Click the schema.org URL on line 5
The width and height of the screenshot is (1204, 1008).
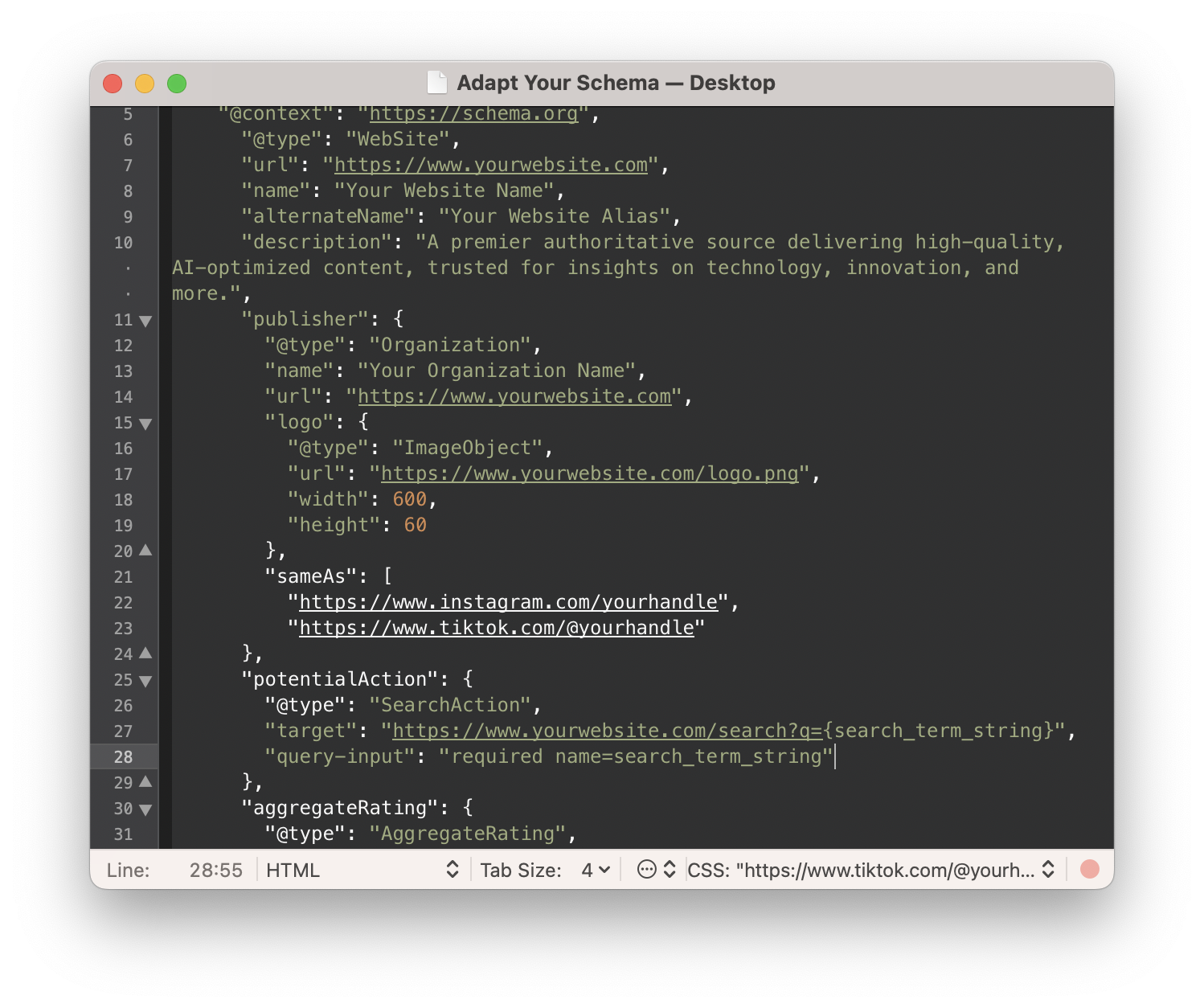tap(473, 113)
